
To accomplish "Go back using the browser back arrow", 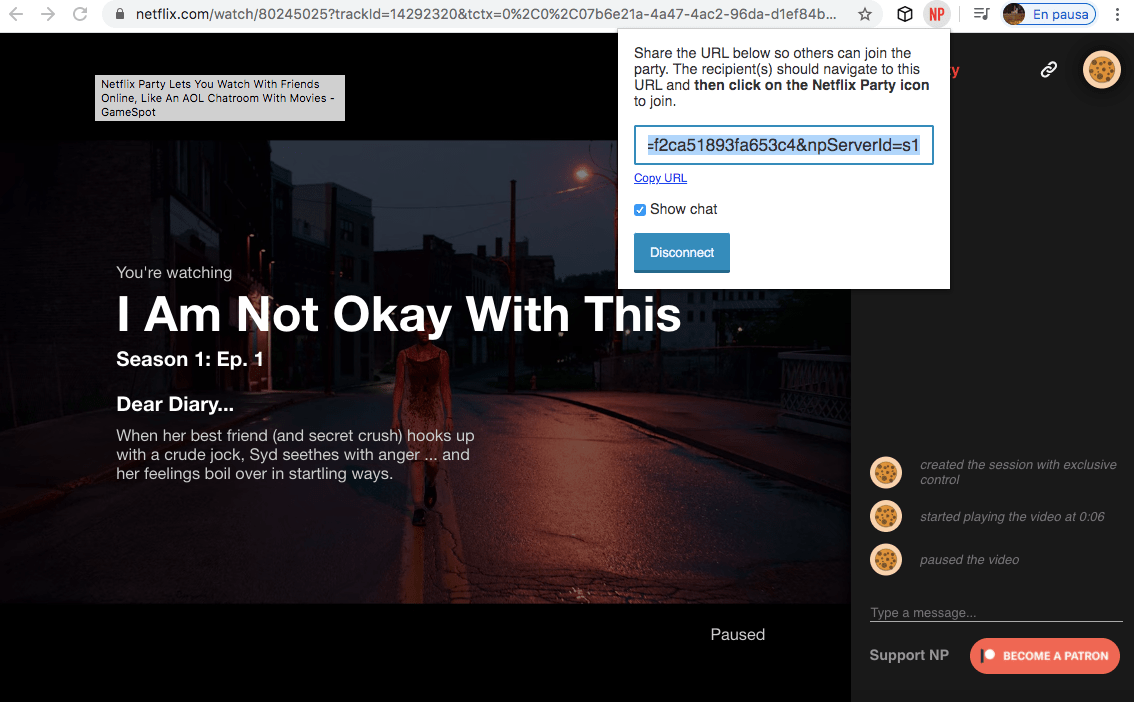I will point(17,15).
